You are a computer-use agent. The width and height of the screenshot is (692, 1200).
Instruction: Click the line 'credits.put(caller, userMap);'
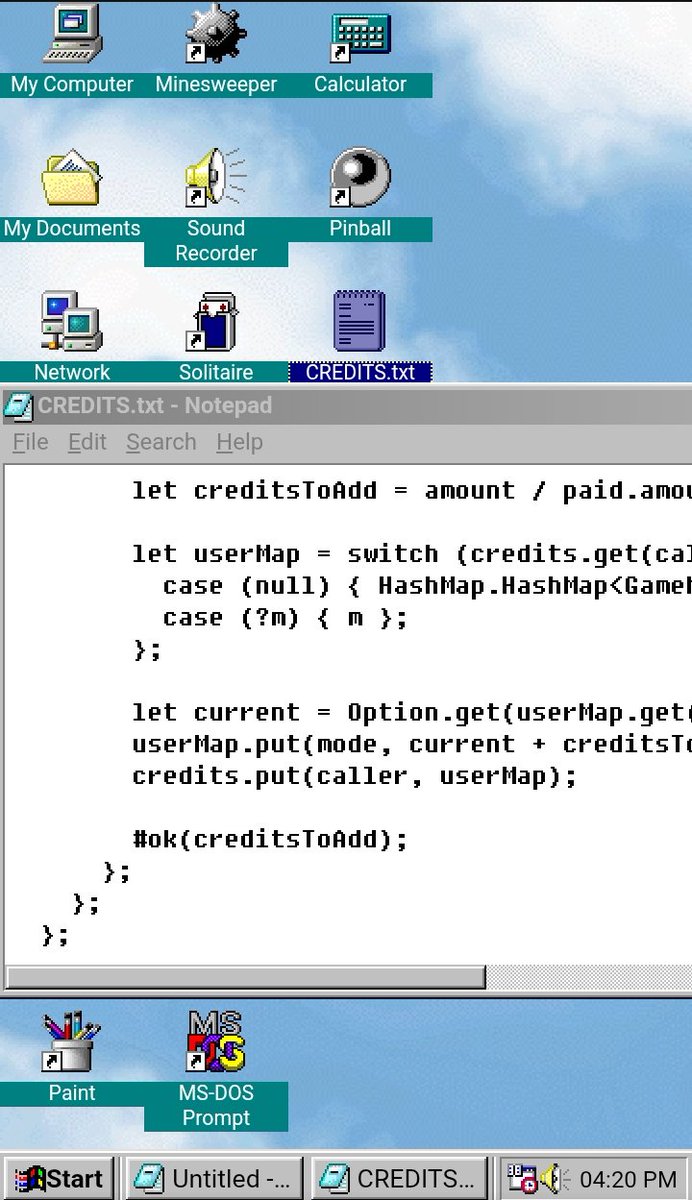coord(355,776)
